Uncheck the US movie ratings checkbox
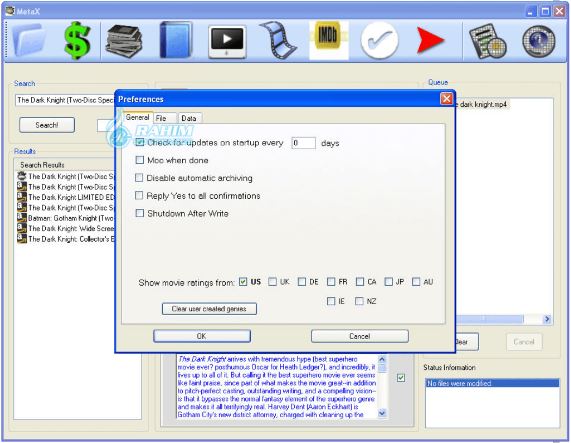Screen dimensions: 571x443 (x=243, y=281)
